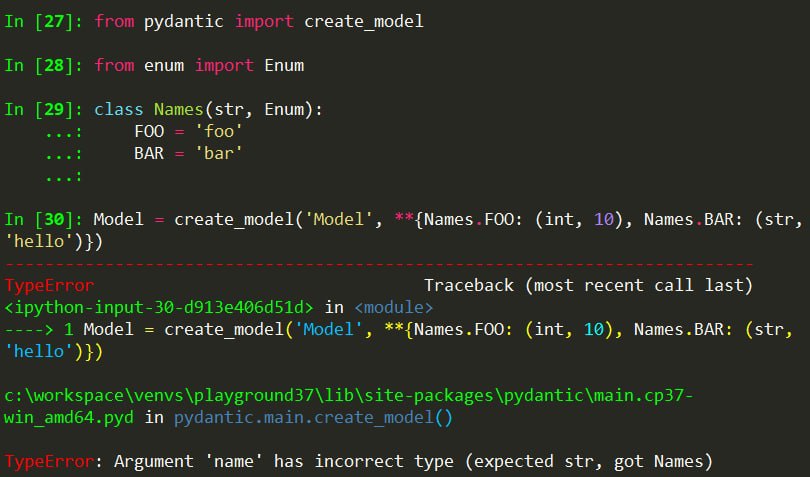Click the 'In [30]:' prompt
Viewport: 810px width, 477px height.
click(x=43, y=219)
